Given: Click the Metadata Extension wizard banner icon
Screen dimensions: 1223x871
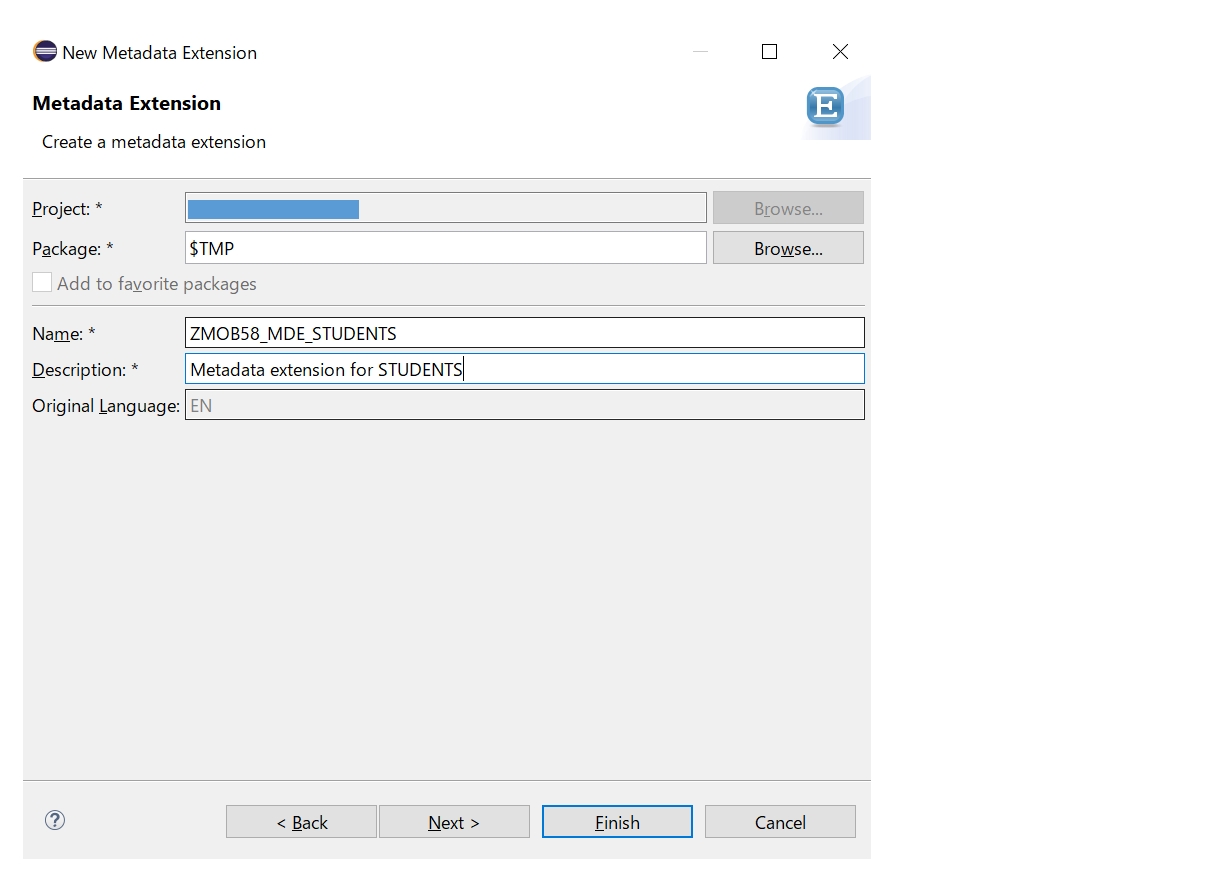Looking at the screenshot, I should click(825, 105).
